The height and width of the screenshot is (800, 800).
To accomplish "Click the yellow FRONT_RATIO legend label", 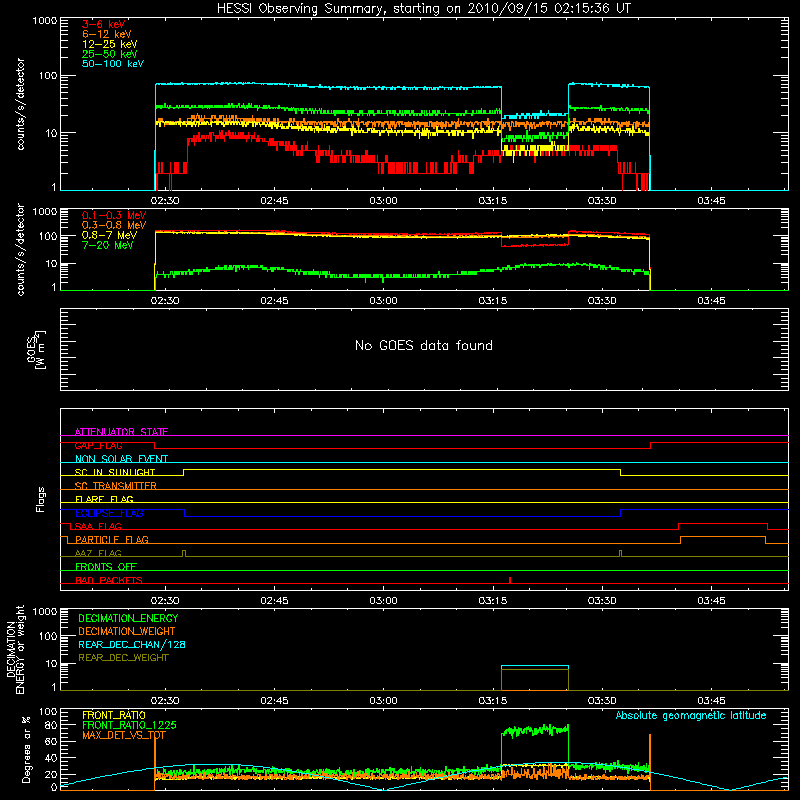I will click(114, 715).
